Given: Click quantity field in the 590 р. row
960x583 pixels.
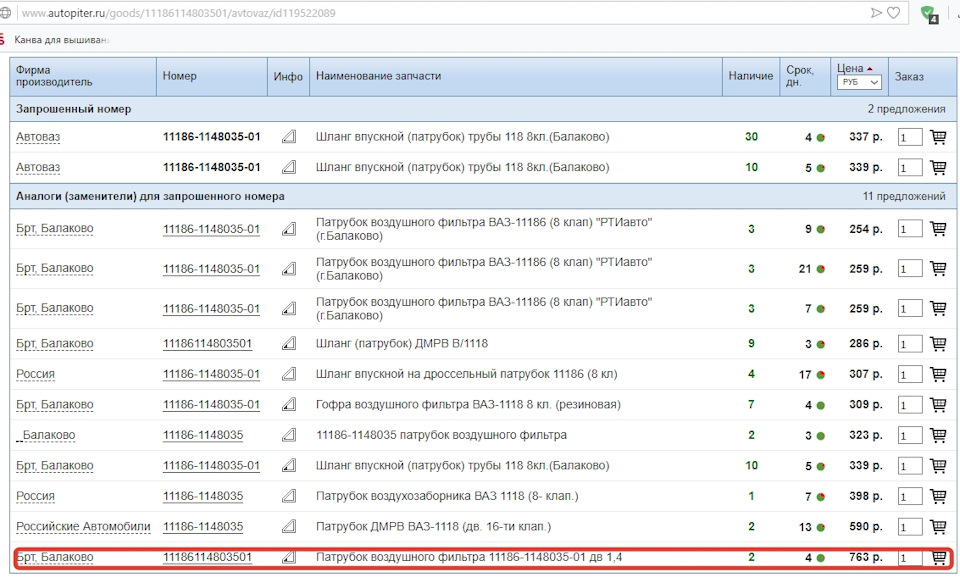Looking at the screenshot, I should pos(910,528).
